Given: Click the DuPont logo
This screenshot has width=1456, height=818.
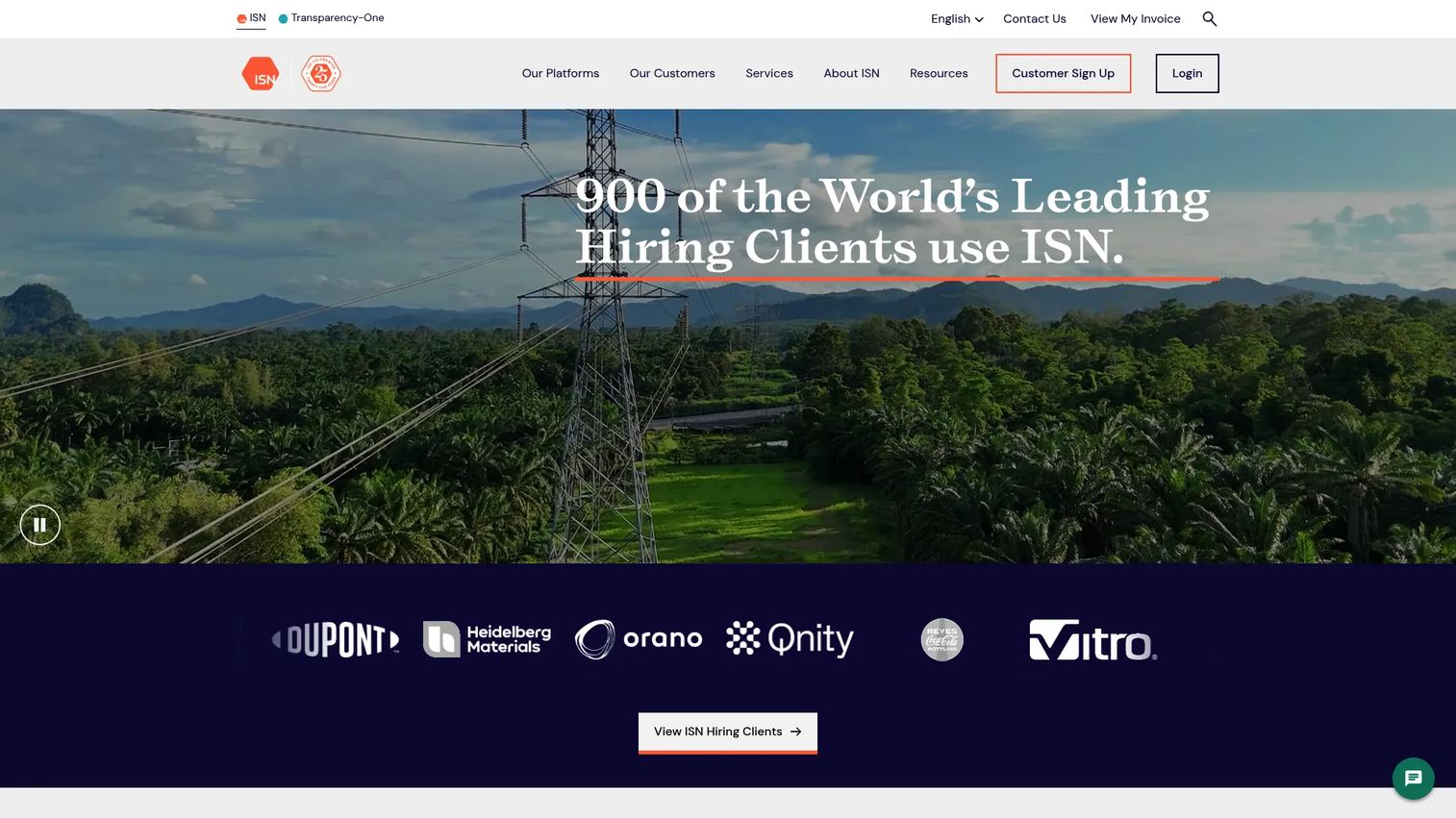Looking at the screenshot, I should coord(336,639).
